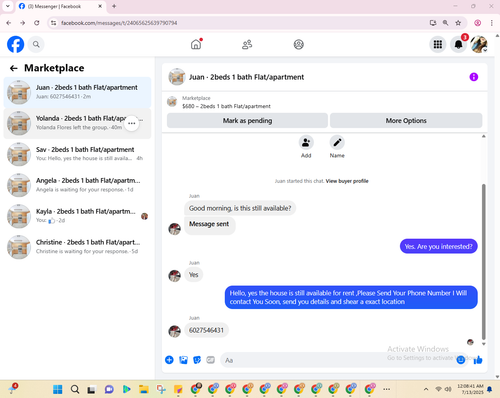Click Juan's phone number message 6027546431
500x398 pixels.
coord(206,330)
